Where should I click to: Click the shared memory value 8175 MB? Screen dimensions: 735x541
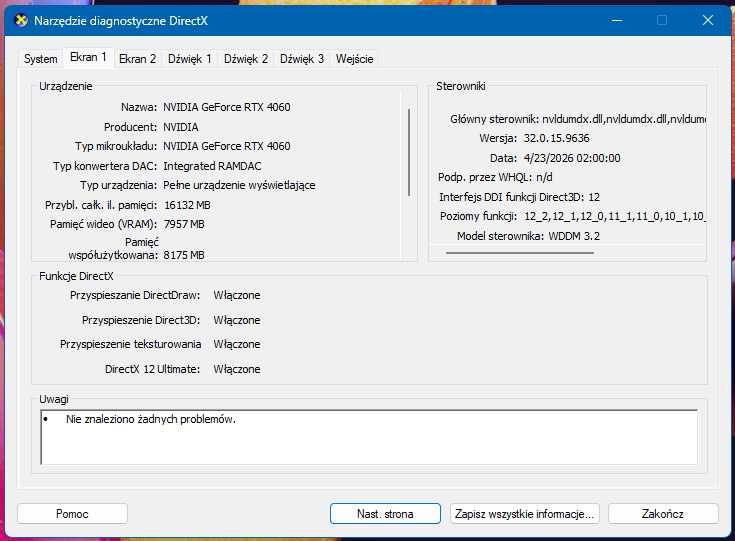(184, 255)
